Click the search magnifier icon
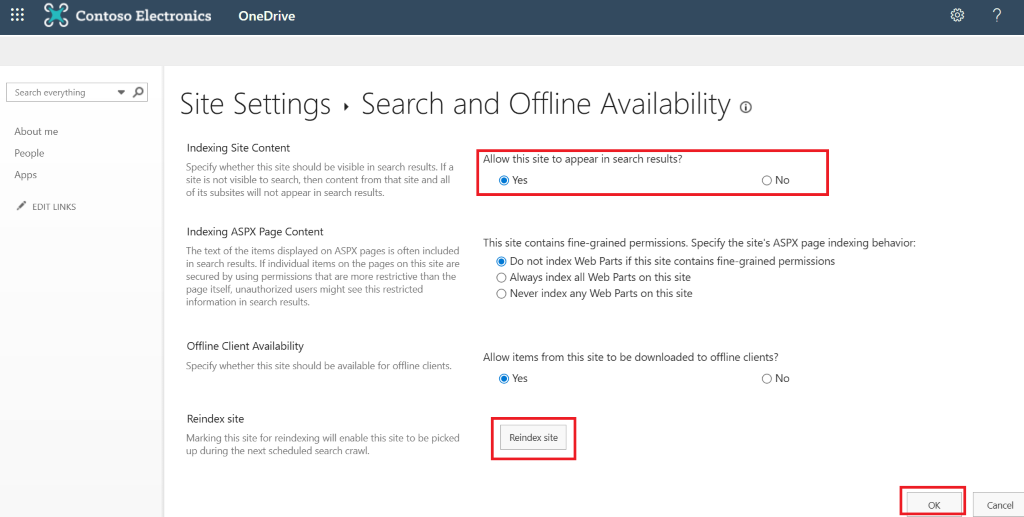 tap(138, 92)
